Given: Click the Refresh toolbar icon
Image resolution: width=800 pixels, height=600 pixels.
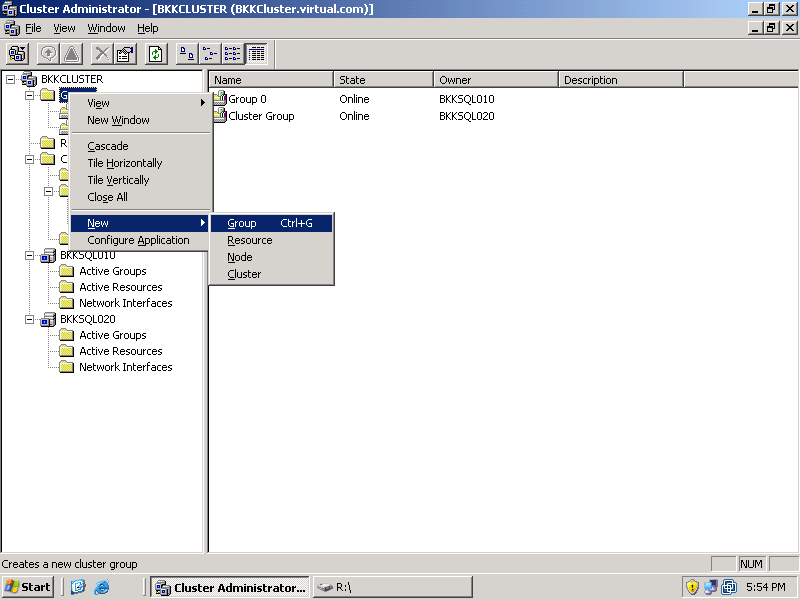Looking at the screenshot, I should [156, 54].
